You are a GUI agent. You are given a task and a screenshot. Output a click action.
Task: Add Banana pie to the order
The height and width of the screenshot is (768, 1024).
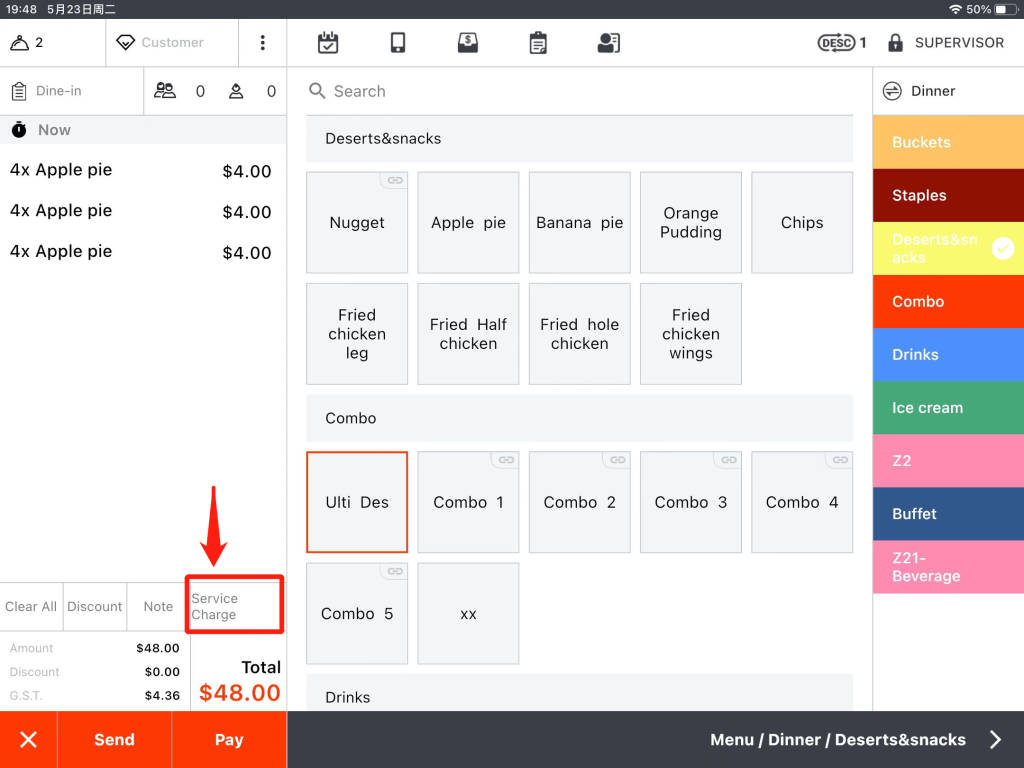coord(580,223)
